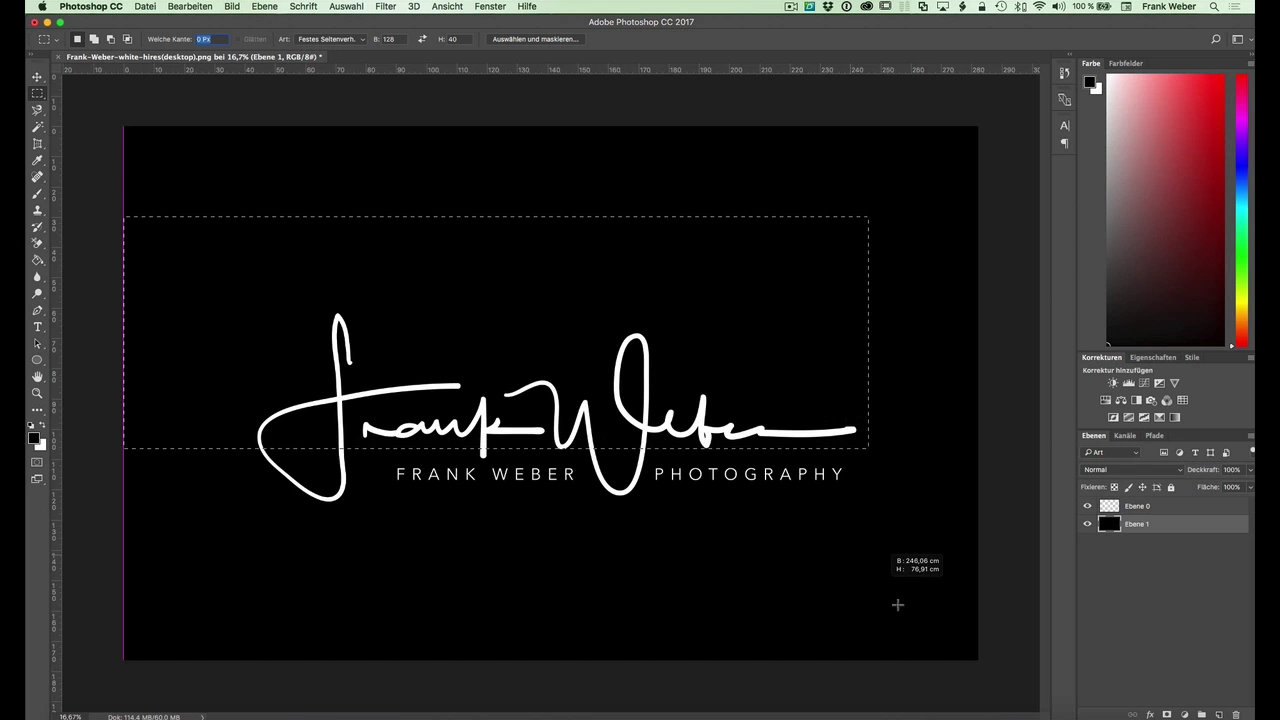Click the Auswählen und maskieren button
The height and width of the screenshot is (720, 1280).
pyautogui.click(x=535, y=39)
